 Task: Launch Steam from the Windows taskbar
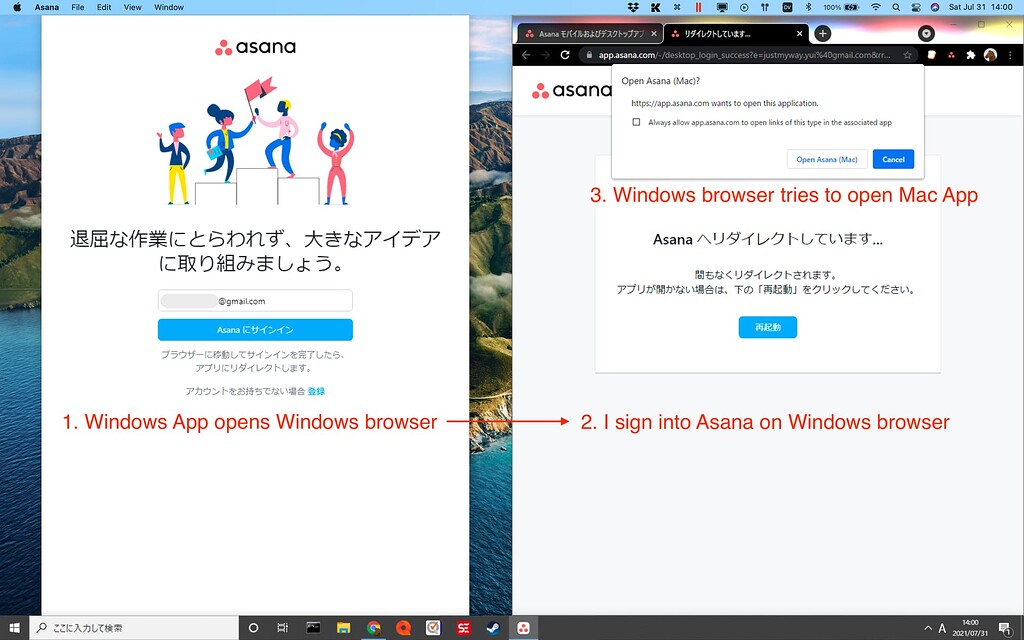pyautogui.click(x=493, y=627)
